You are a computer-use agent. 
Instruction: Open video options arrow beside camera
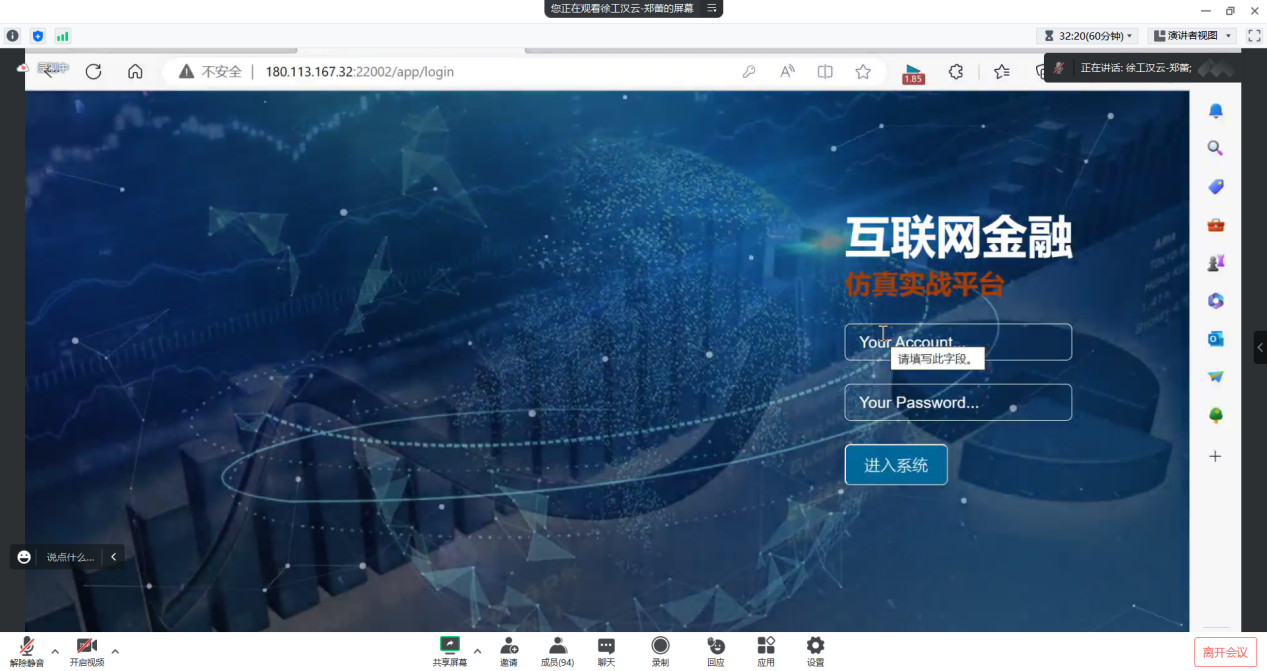coord(115,651)
